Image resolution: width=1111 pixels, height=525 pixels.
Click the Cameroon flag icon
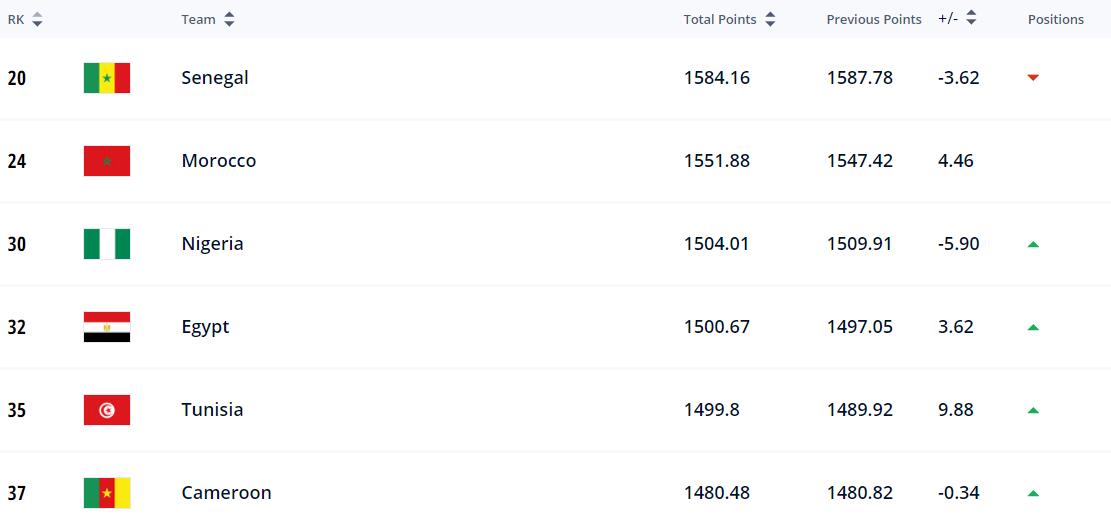click(107, 493)
